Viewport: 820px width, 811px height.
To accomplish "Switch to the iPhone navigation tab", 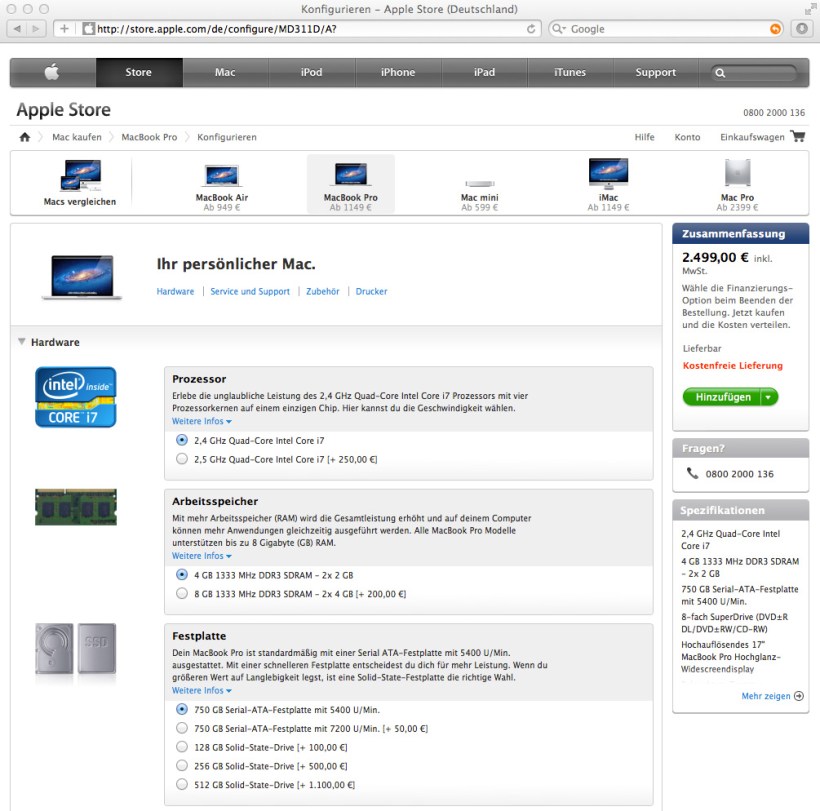I will tap(397, 72).
